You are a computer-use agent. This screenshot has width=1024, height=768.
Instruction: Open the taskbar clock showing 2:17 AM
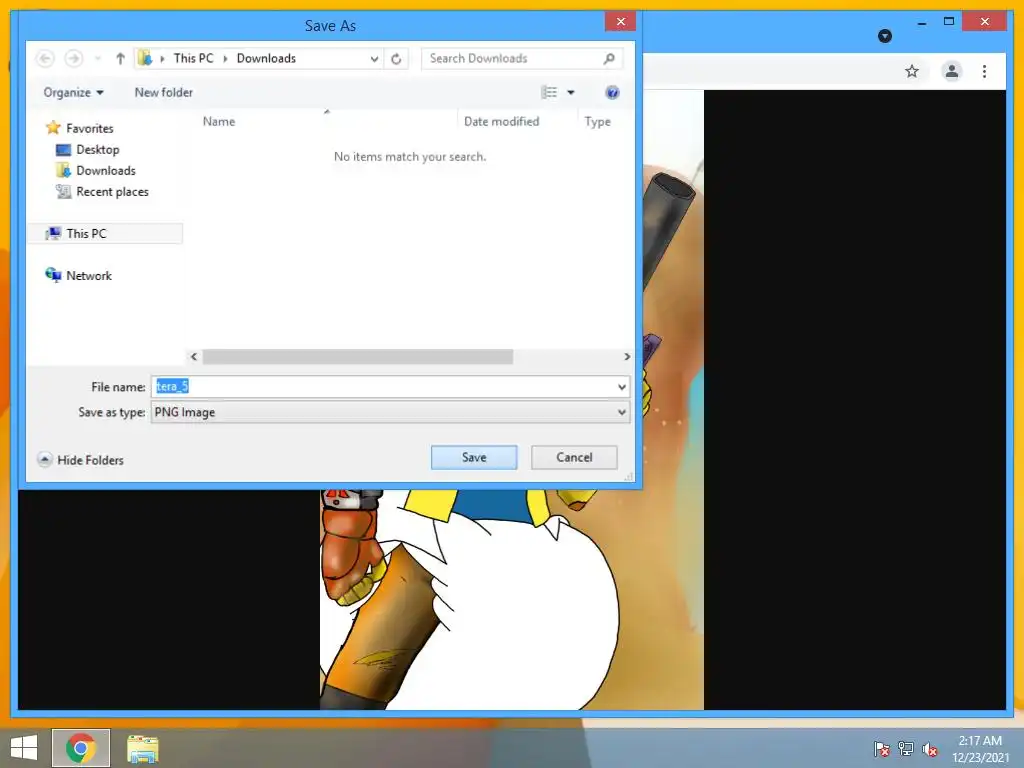coord(980,749)
